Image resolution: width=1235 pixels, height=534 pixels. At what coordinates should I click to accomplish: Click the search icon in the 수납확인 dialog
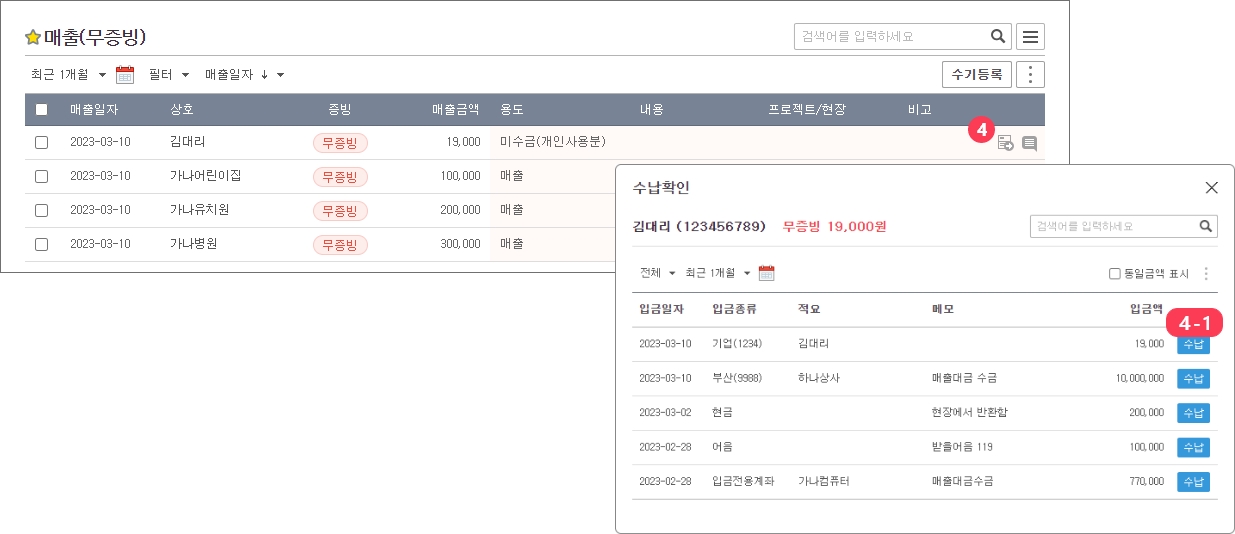(x=1206, y=226)
